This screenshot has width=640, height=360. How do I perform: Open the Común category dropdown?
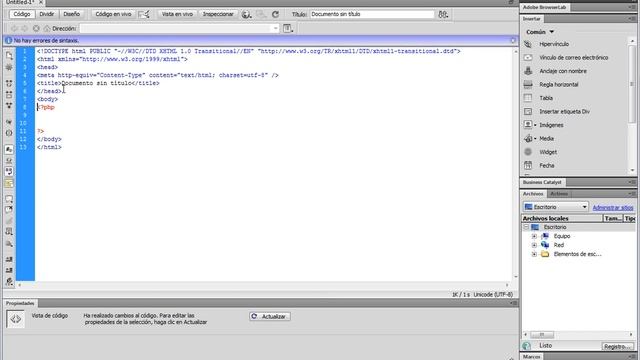540,32
